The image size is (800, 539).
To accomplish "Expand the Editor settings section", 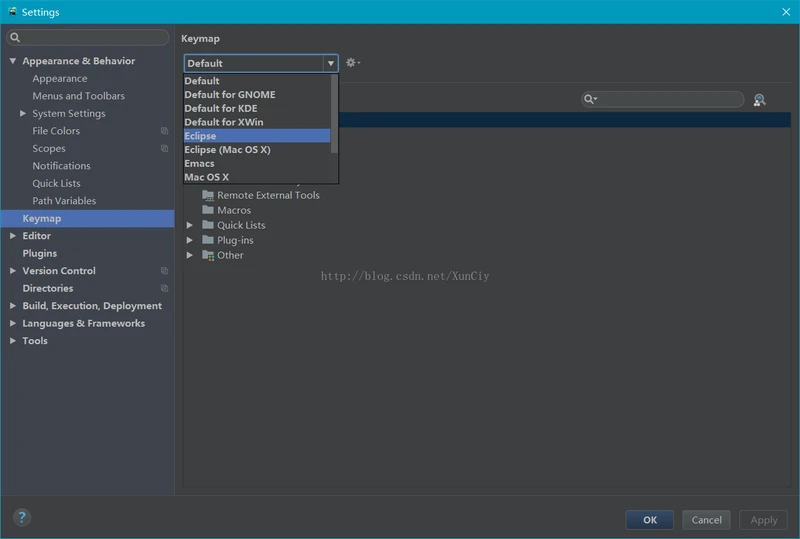I will [12, 236].
